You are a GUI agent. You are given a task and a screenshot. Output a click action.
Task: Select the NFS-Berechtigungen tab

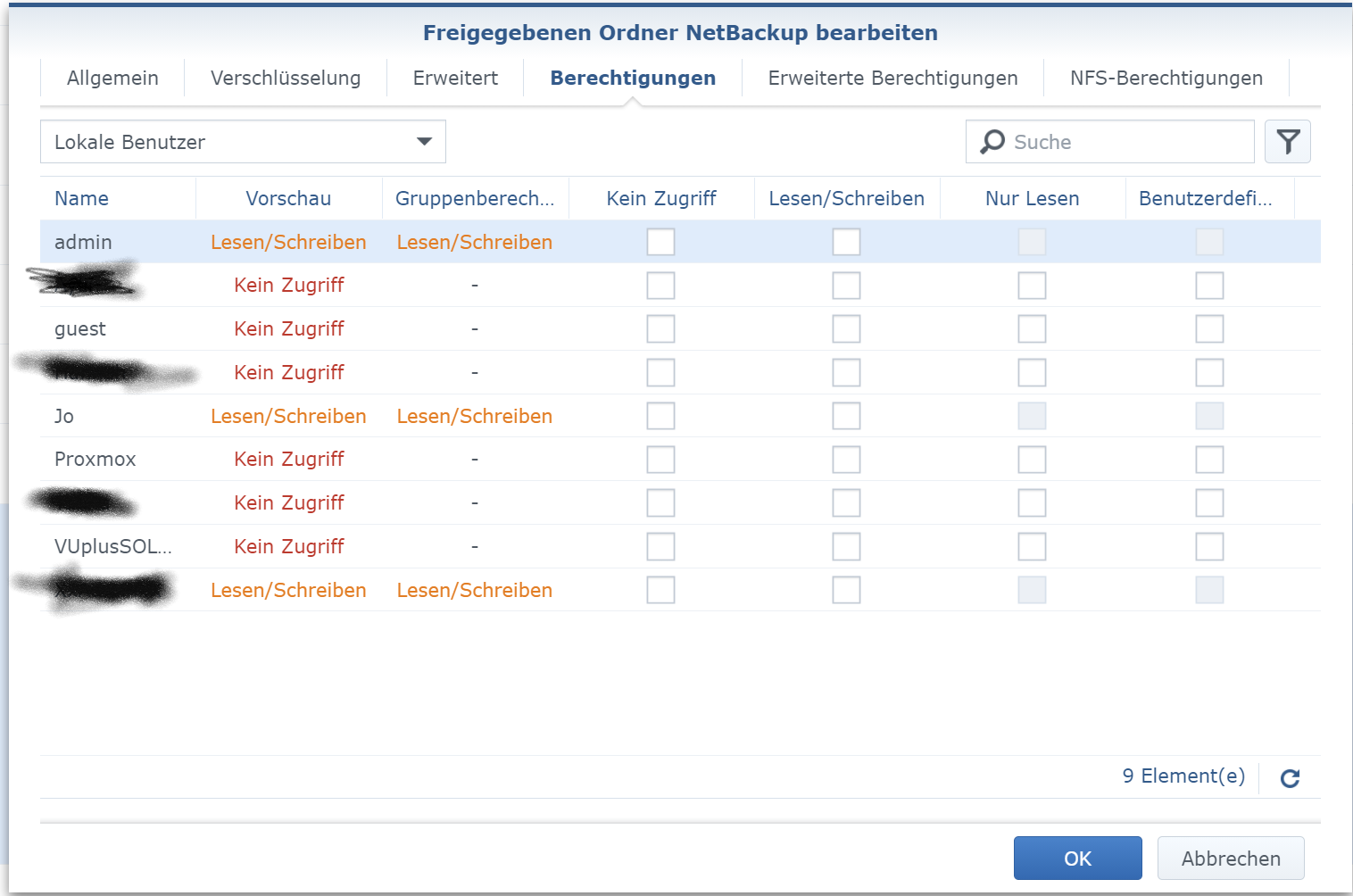pos(1166,79)
